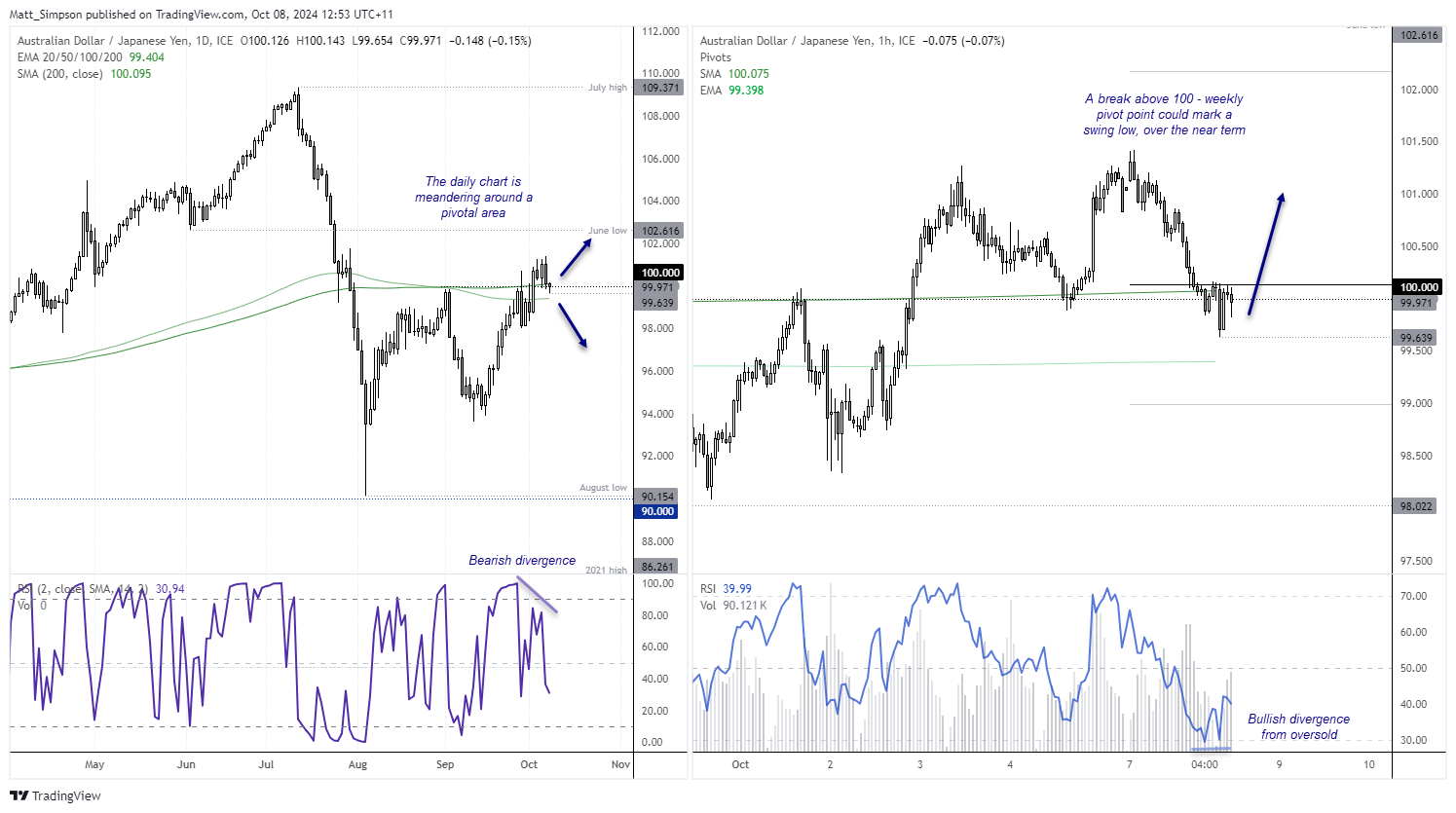Screen dimensions: 1456x813
Task: Click the 102.616 price tag on hourly chart
Action: tap(1418, 35)
